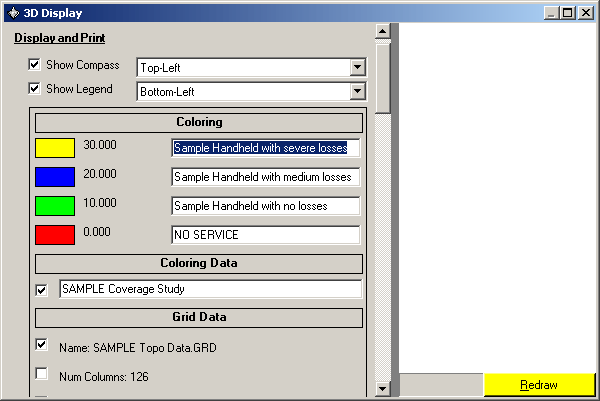Viewport: 600px width, 401px height.
Task: Click the scrollbar down arrow
Action: click(383, 389)
